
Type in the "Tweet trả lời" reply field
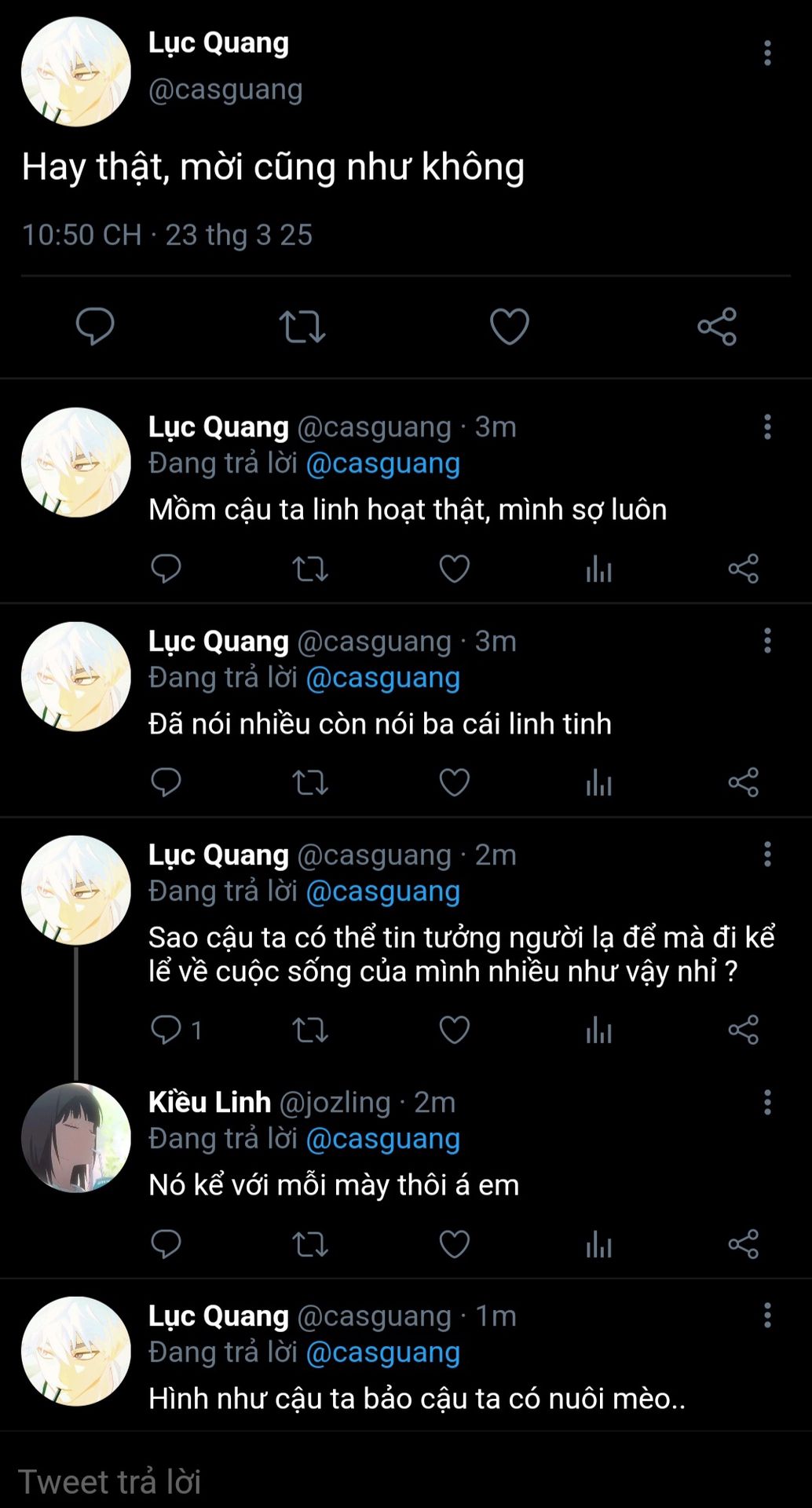[x=393, y=1481]
